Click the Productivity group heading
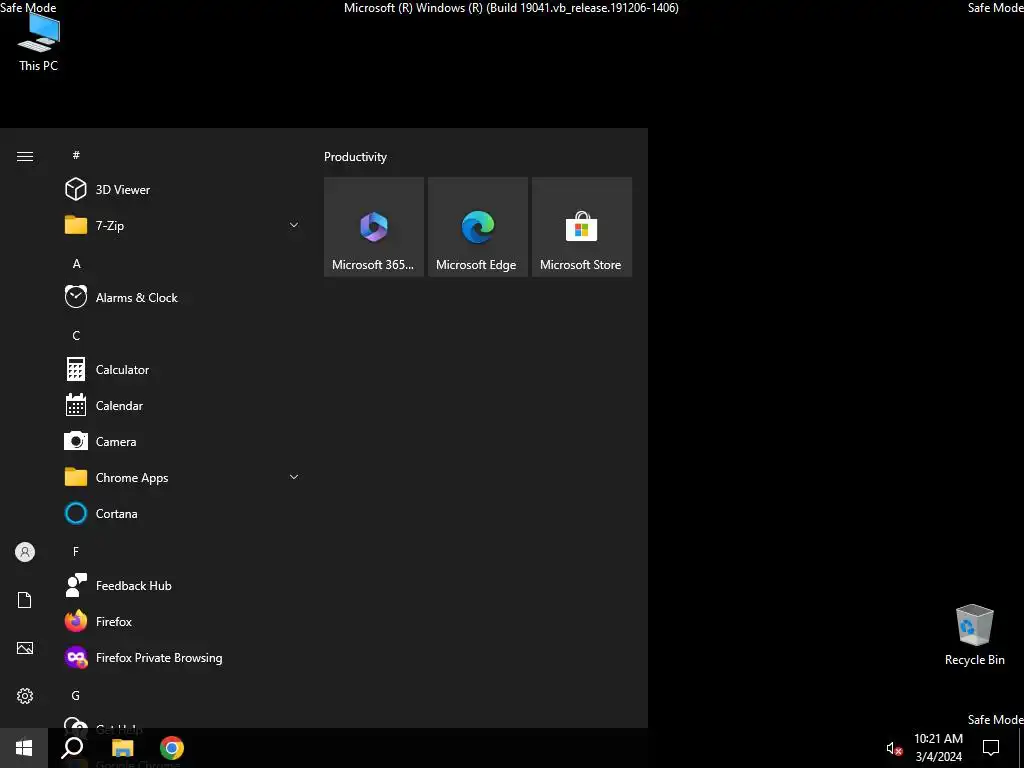Screen dimensions: 1024x768 point(355,157)
